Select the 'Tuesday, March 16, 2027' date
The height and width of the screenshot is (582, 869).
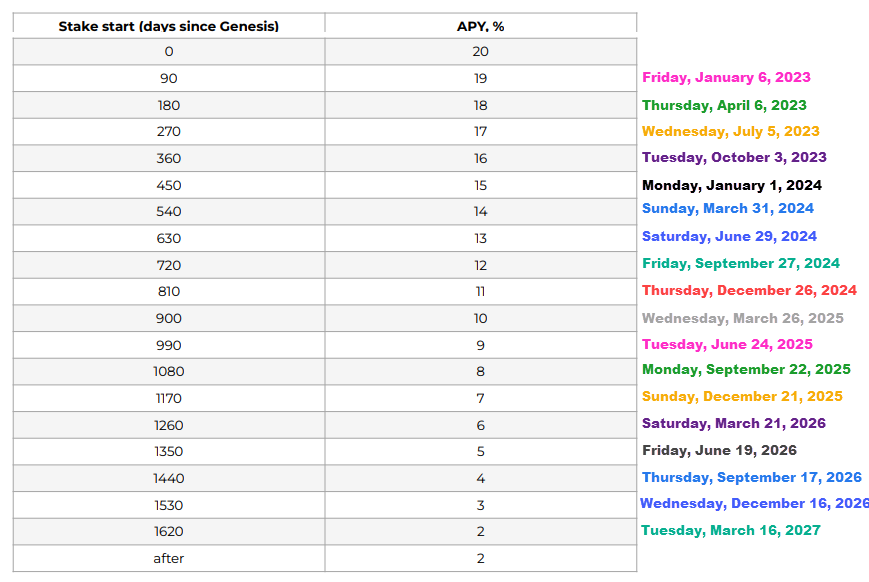click(730, 530)
